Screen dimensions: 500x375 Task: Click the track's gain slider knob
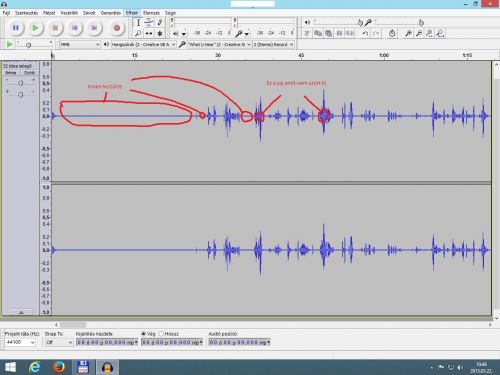point(21,83)
